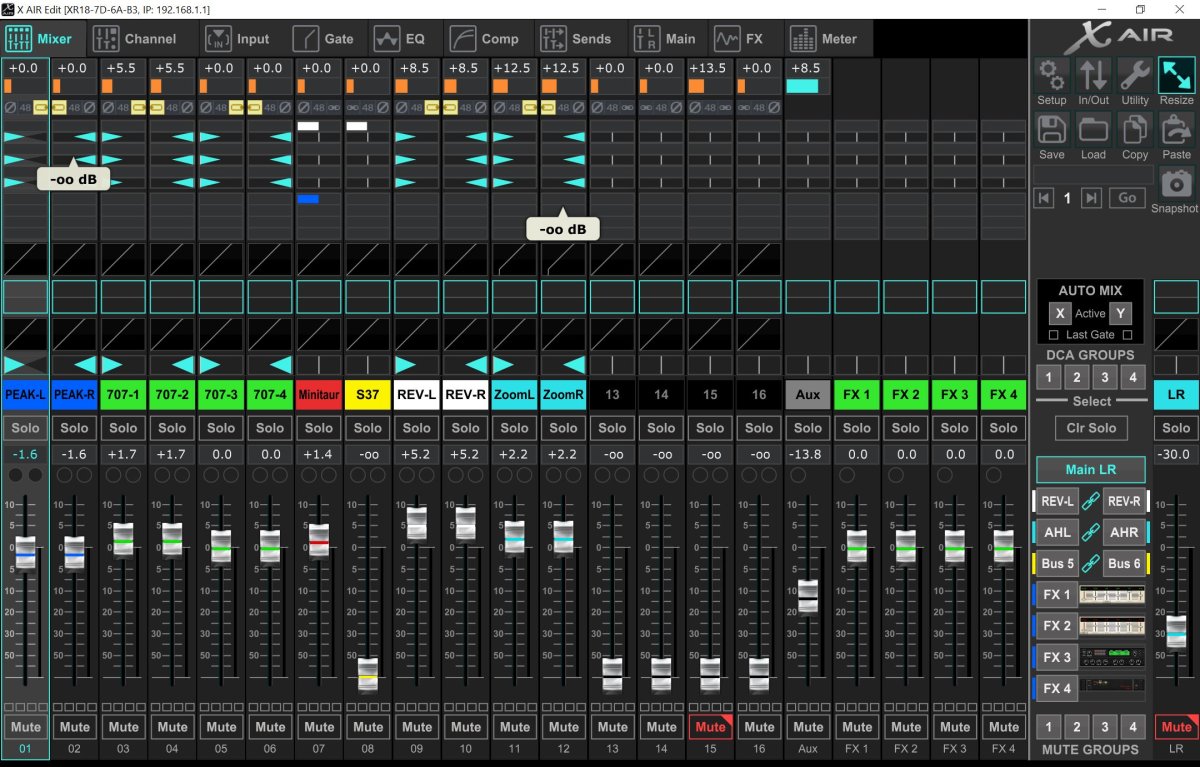
Task: Mute the Aux channel
Action: (808, 727)
